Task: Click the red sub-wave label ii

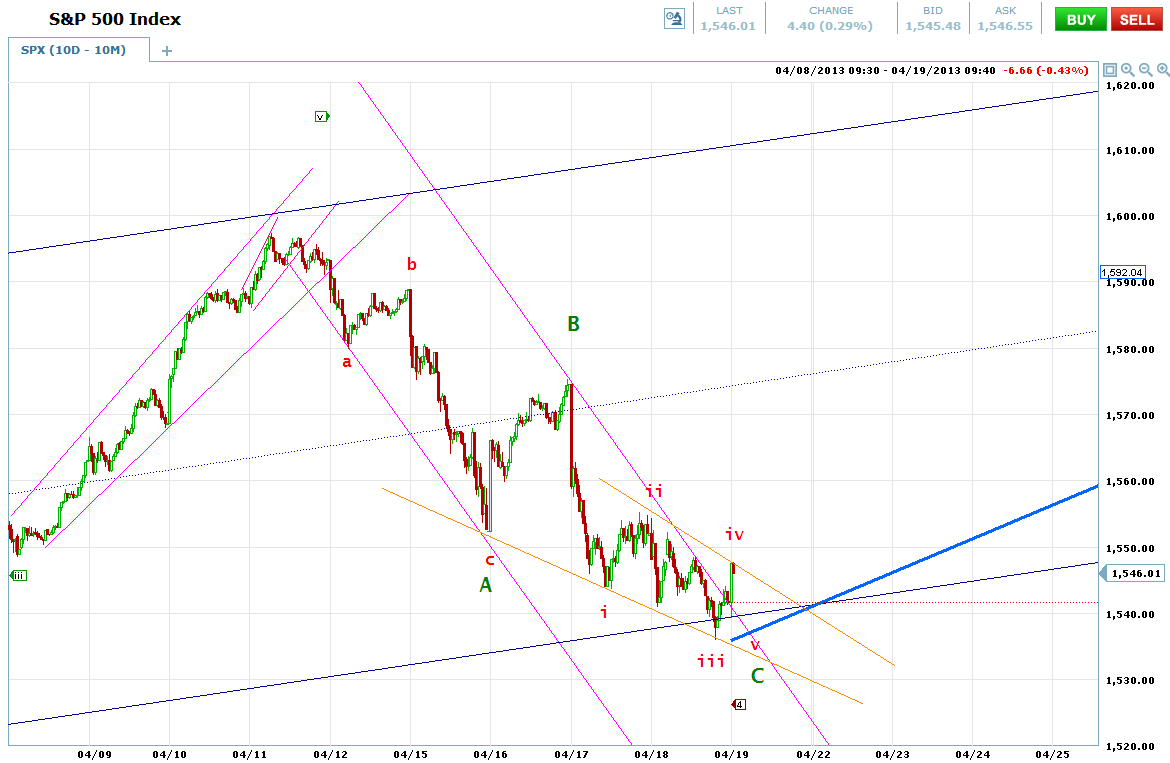Action: 654,491
